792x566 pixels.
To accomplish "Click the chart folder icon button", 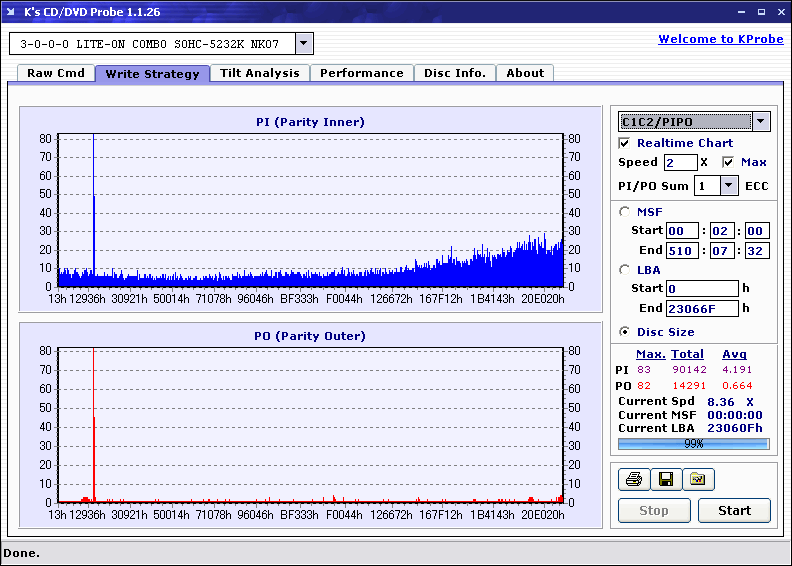I will (698, 480).
